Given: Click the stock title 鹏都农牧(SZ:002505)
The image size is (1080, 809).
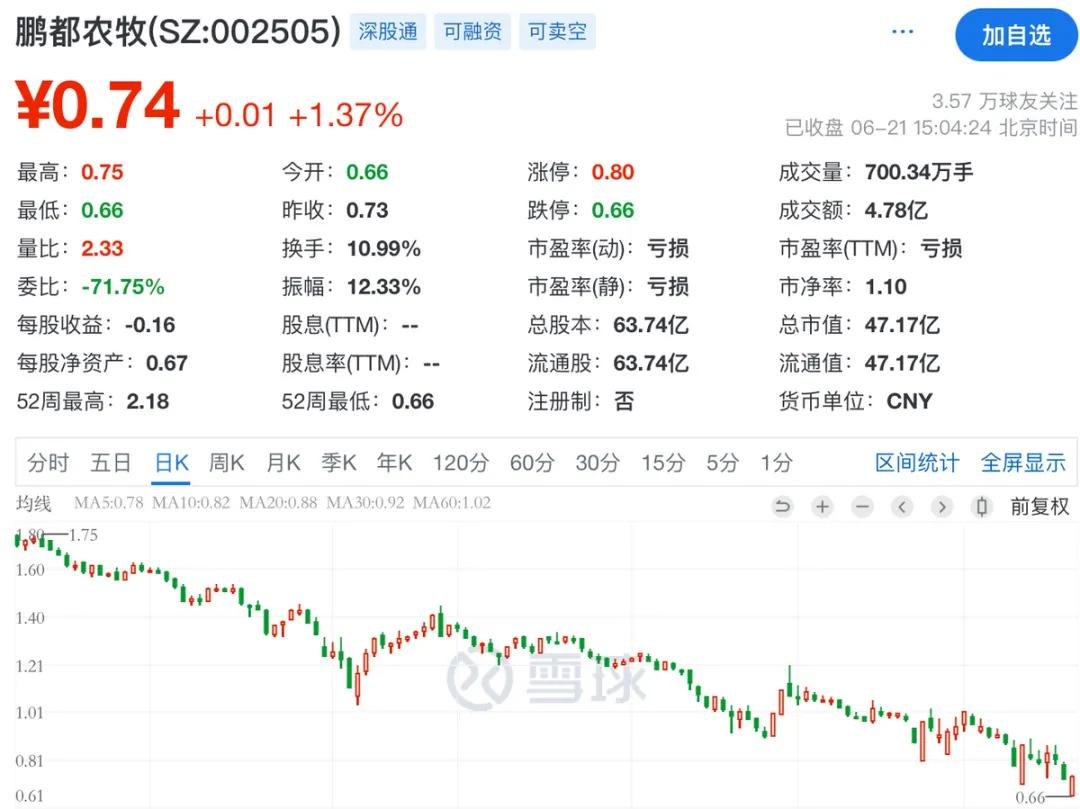Looking at the screenshot, I should pyautogui.click(x=178, y=32).
